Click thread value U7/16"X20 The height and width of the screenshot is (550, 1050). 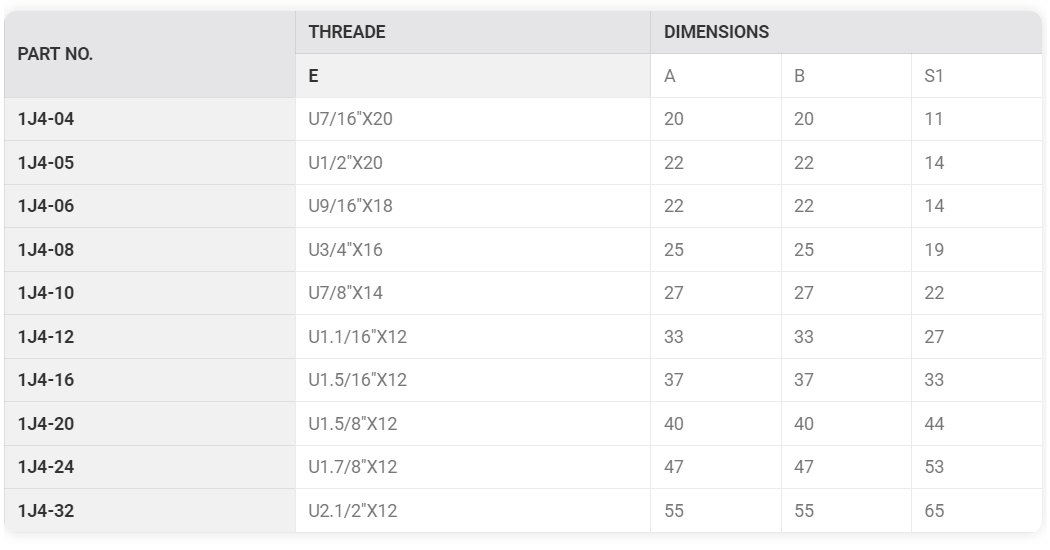350,119
